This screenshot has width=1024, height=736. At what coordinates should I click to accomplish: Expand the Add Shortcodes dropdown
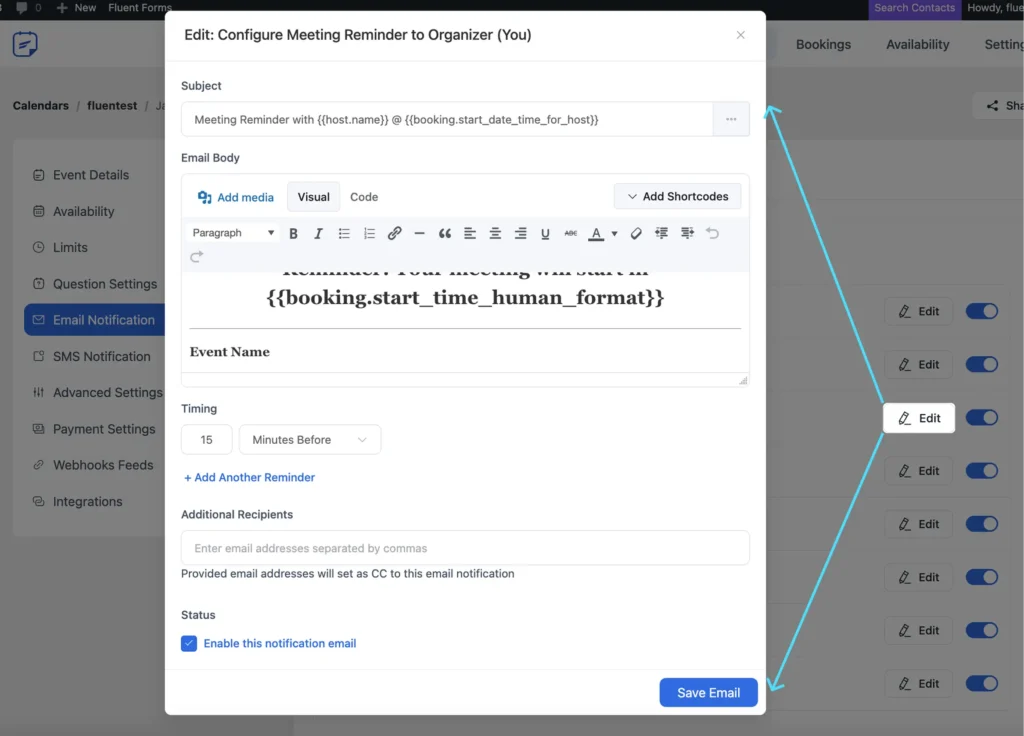677,197
